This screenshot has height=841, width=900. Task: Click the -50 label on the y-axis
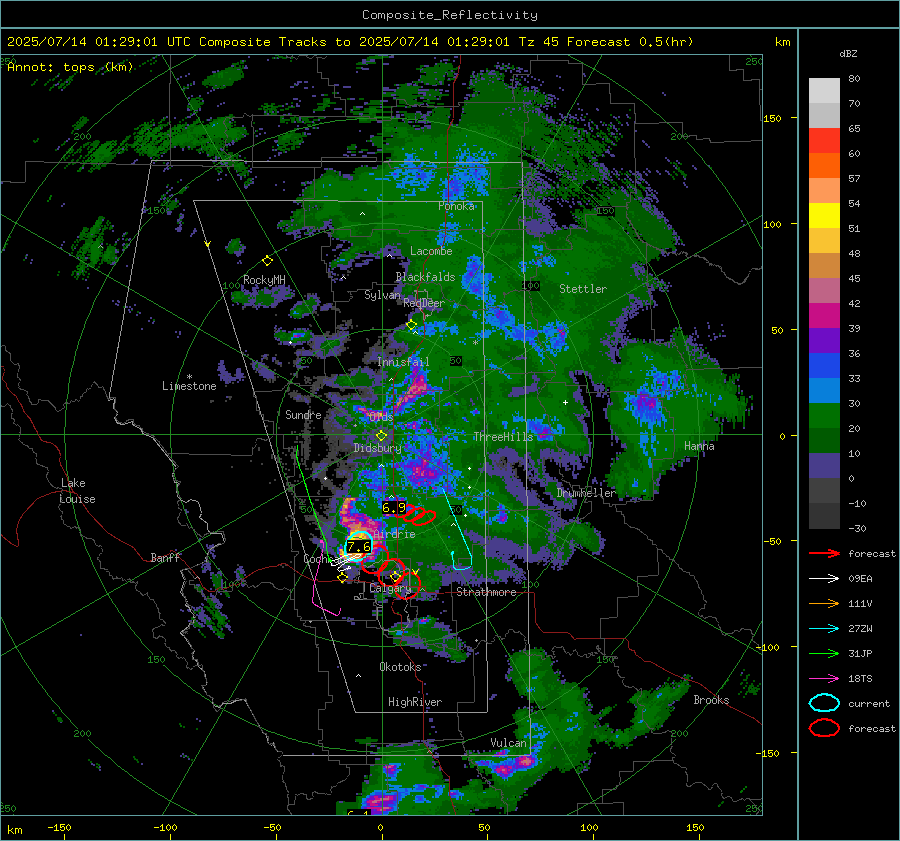(x=772, y=541)
